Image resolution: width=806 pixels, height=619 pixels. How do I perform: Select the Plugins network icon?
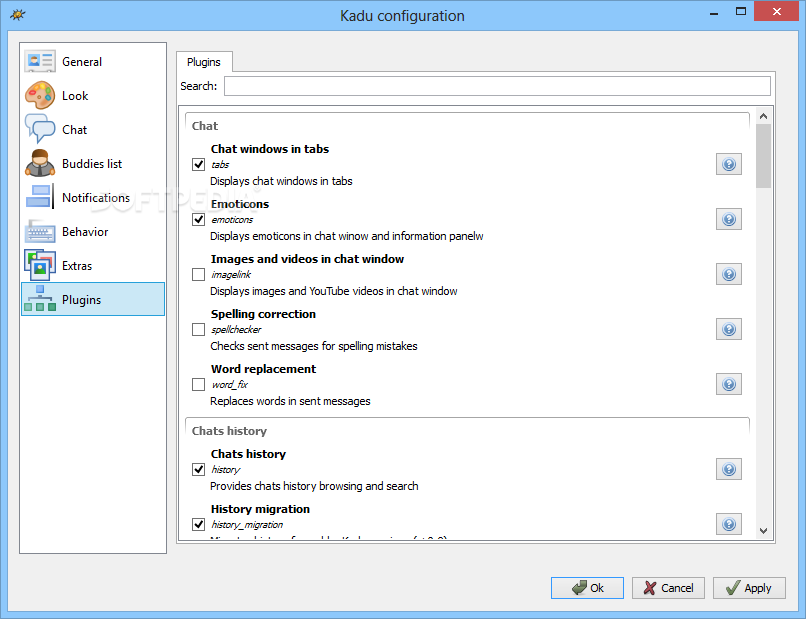point(40,299)
